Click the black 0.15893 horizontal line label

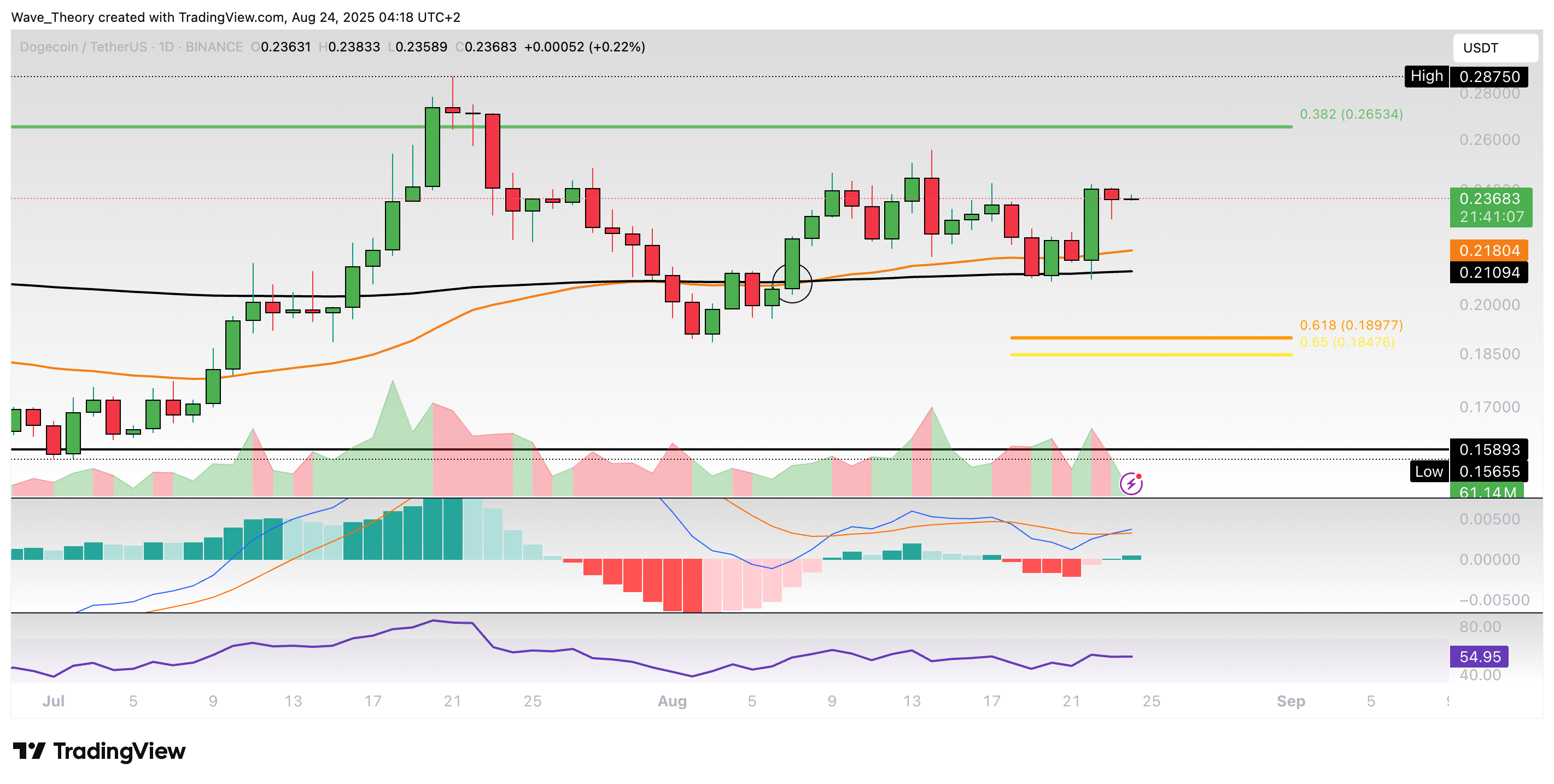click(1489, 449)
